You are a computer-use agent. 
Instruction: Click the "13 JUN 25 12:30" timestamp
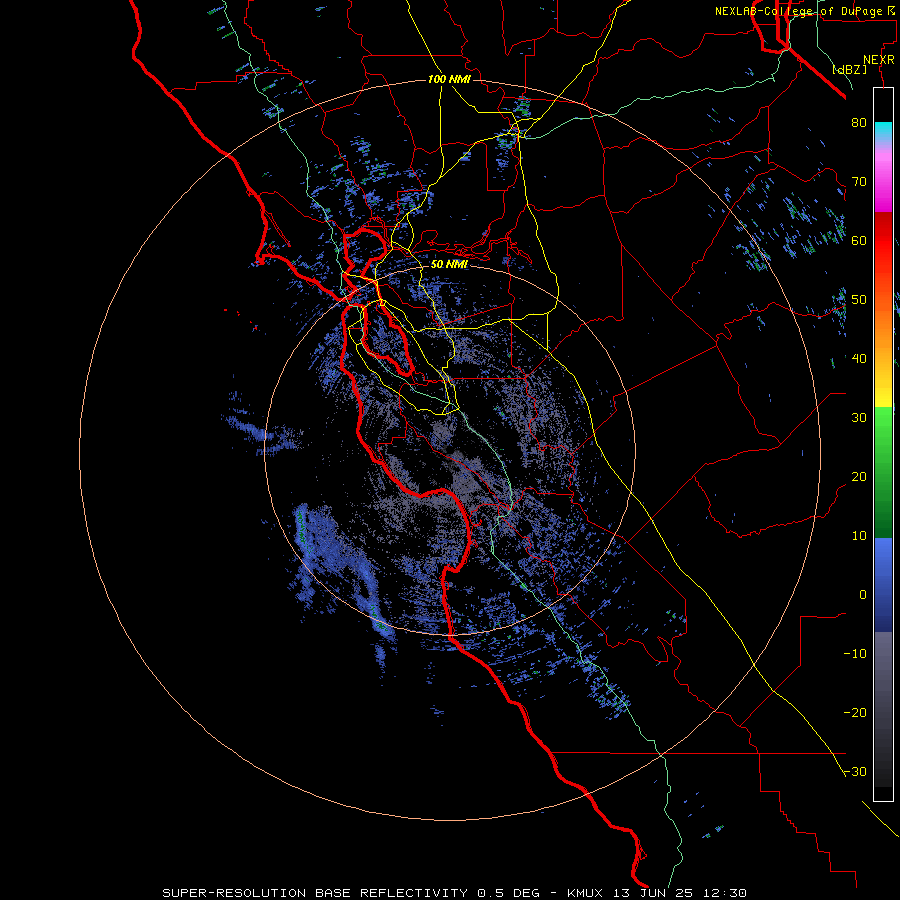coord(680,893)
